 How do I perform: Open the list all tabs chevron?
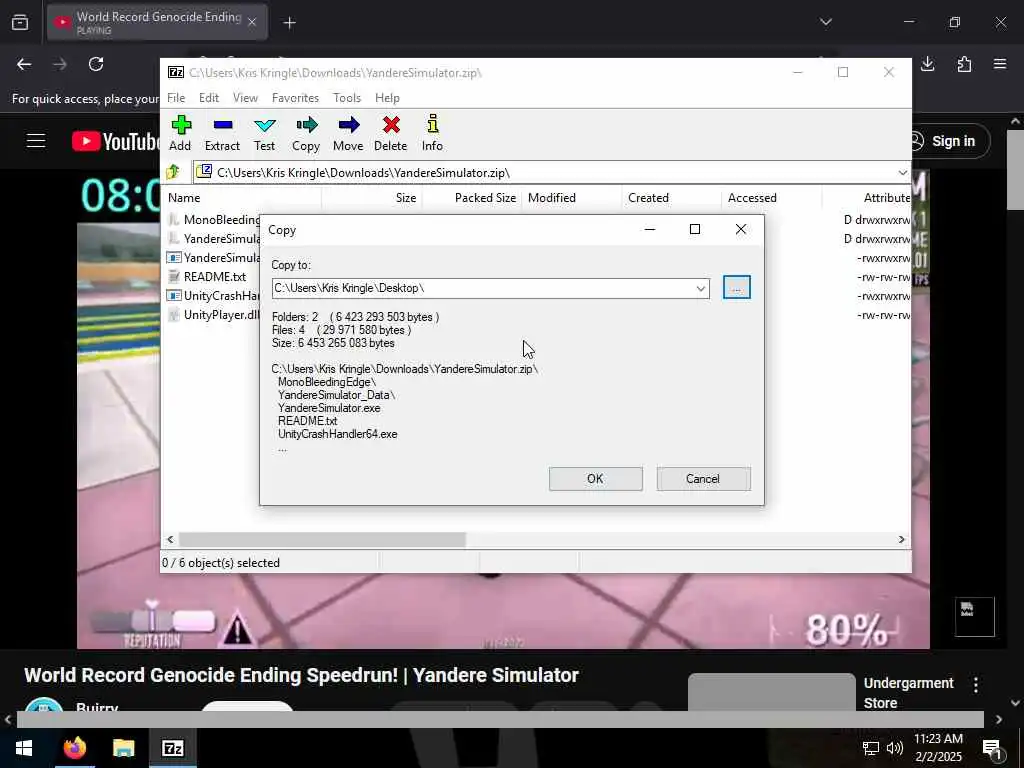(x=826, y=22)
